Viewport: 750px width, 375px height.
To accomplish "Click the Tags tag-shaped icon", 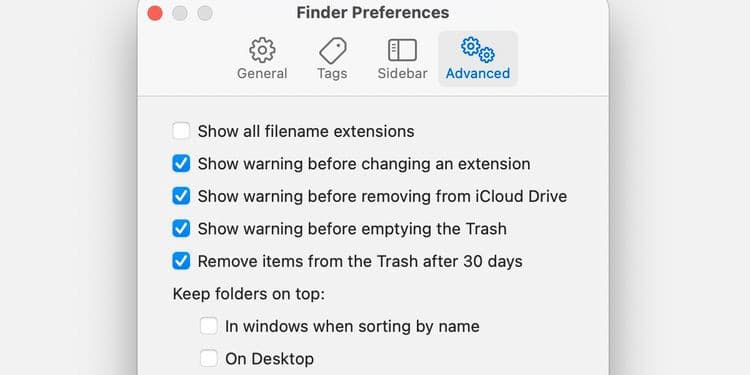I will pos(332,51).
